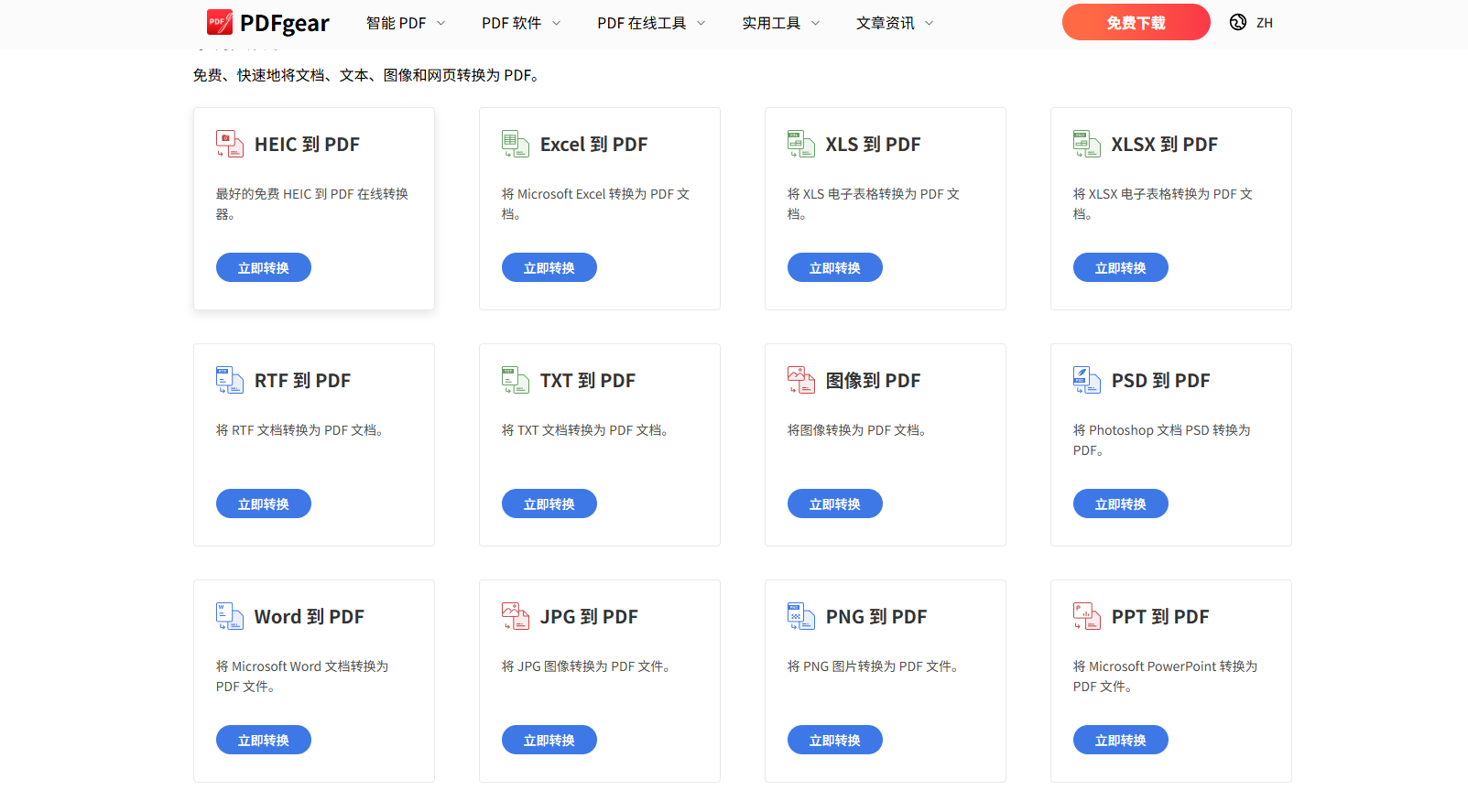Expand the PDF 在线工具 dropdown chevron
Image resolution: width=1468 pixels, height=812 pixels.
tap(701, 23)
